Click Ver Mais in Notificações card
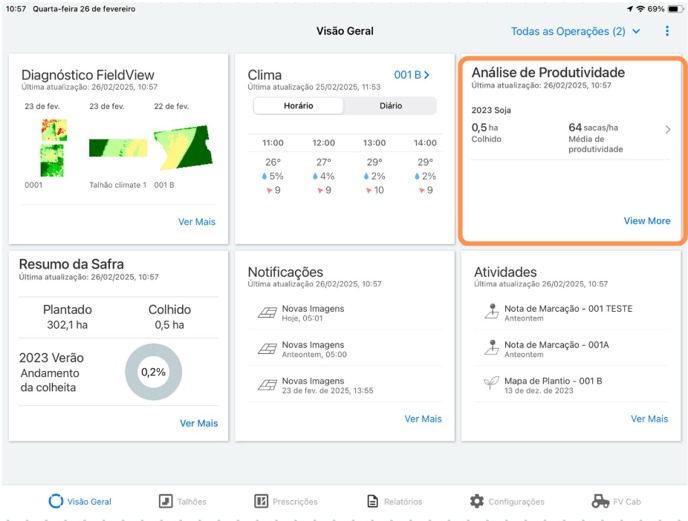Viewport: 688px width, 521px height. click(x=423, y=419)
